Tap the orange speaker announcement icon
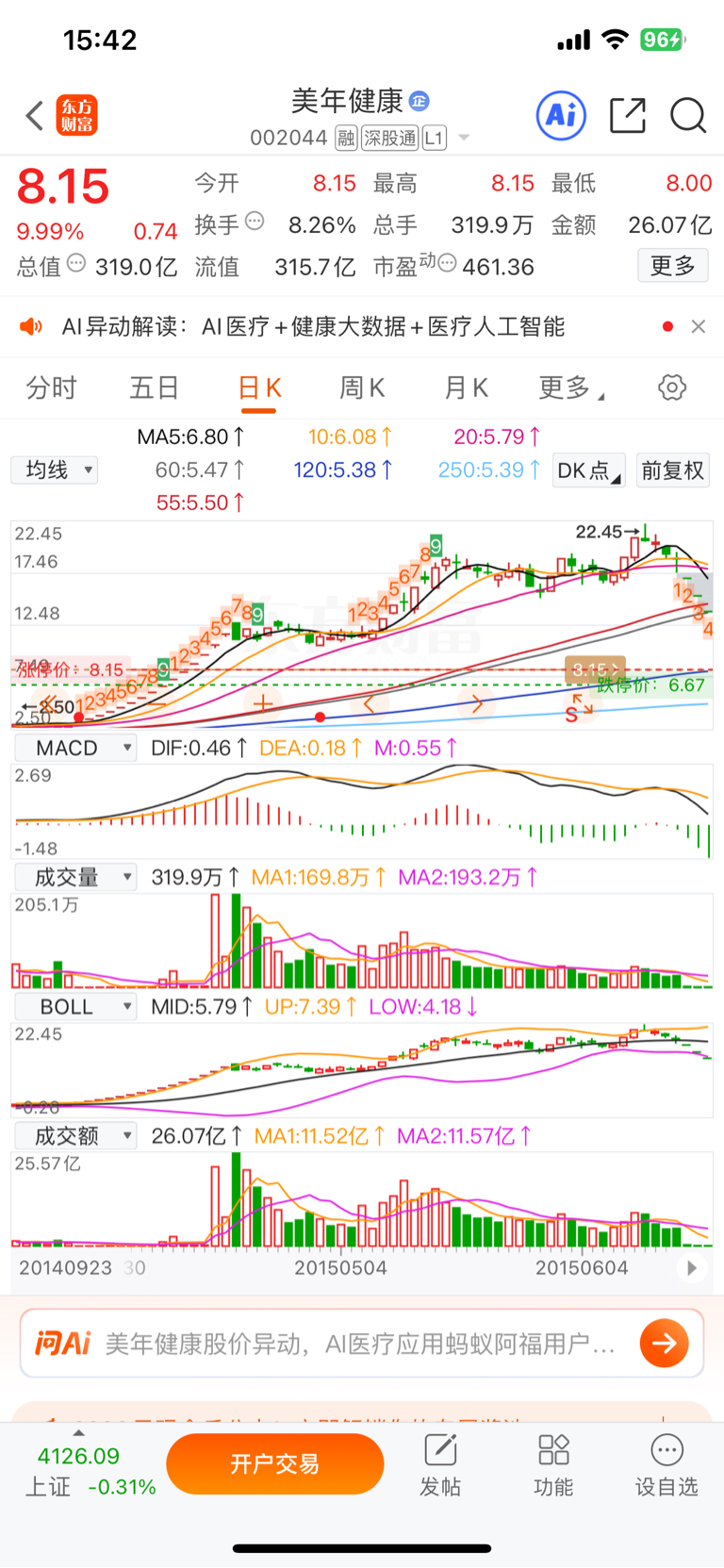Image resolution: width=724 pixels, height=1568 pixels. point(31,326)
